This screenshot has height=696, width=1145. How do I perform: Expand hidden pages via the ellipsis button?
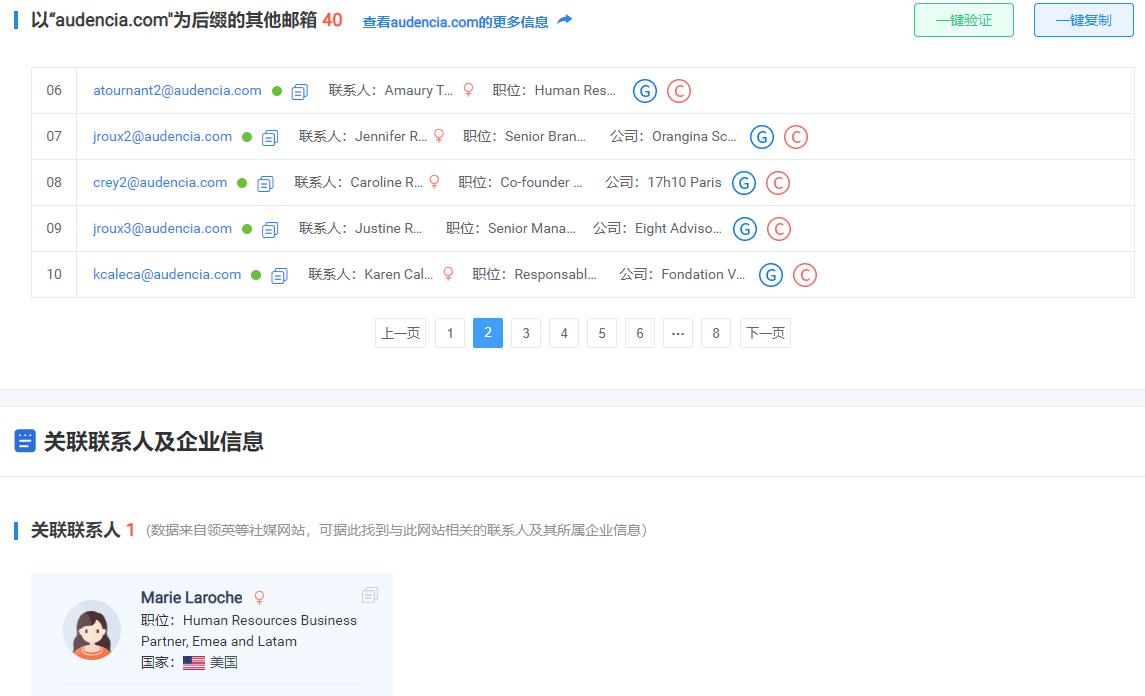point(677,332)
